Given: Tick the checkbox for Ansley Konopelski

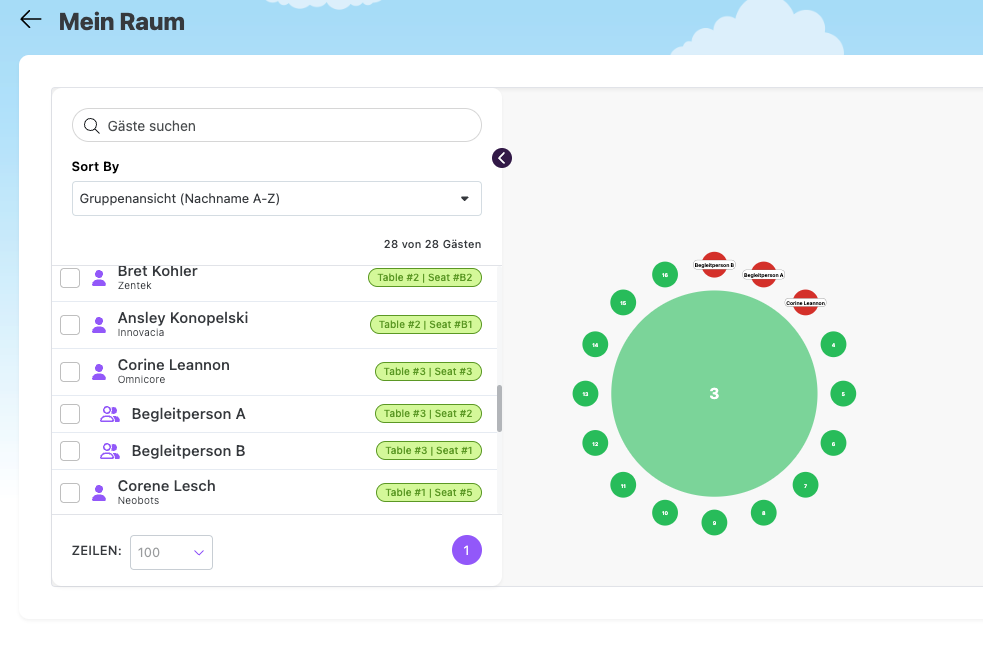Looking at the screenshot, I should coord(70,325).
